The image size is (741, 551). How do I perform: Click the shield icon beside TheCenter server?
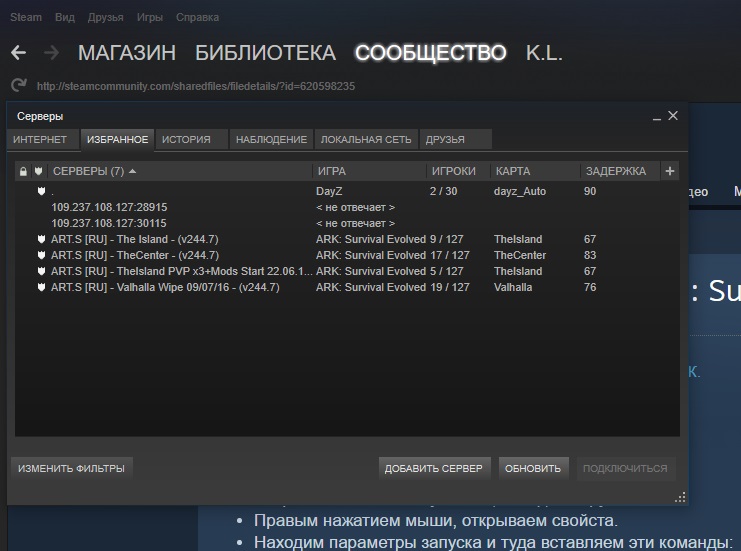[x=41, y=255]
